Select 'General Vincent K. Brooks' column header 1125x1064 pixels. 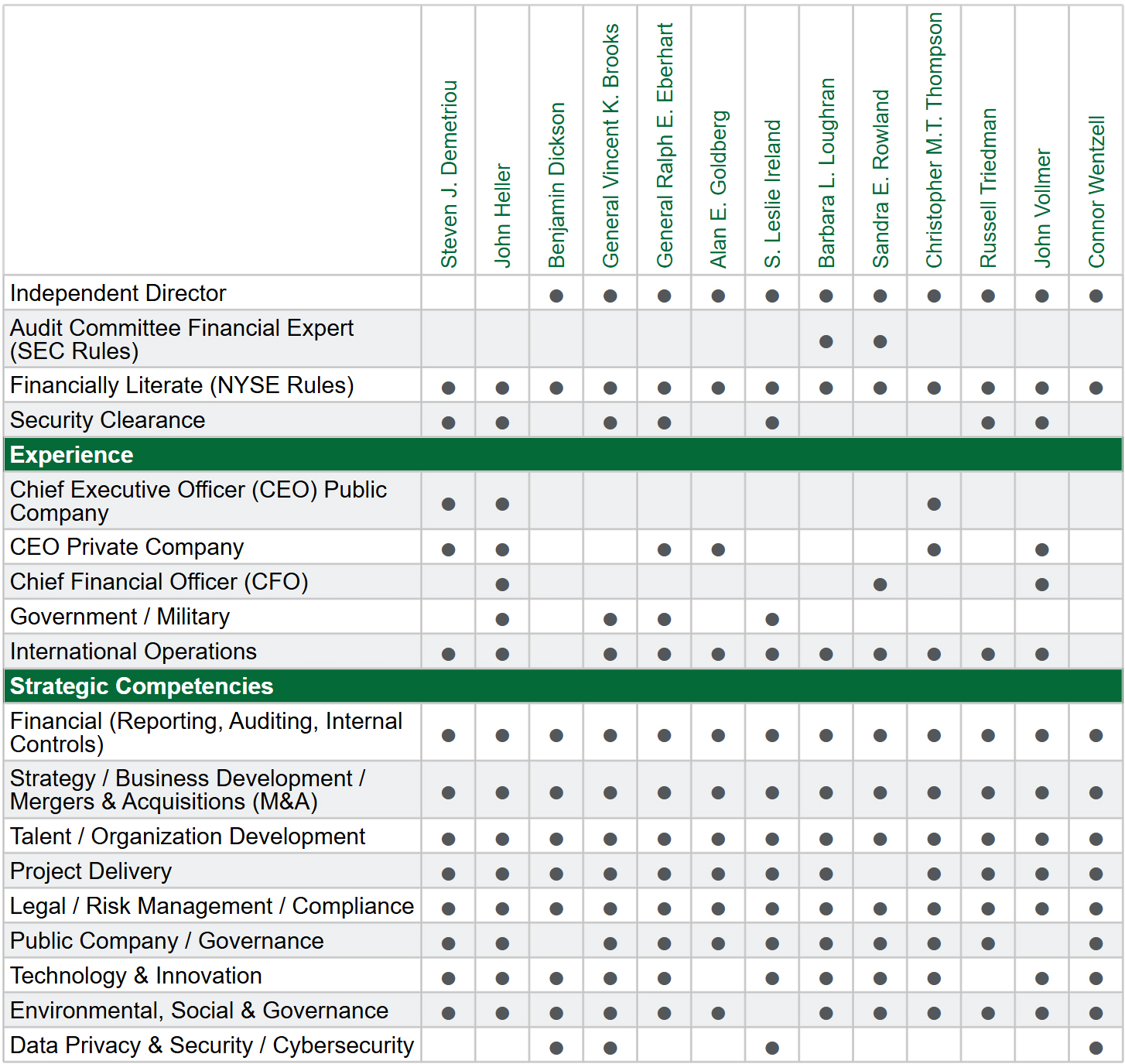pos(610,145)
